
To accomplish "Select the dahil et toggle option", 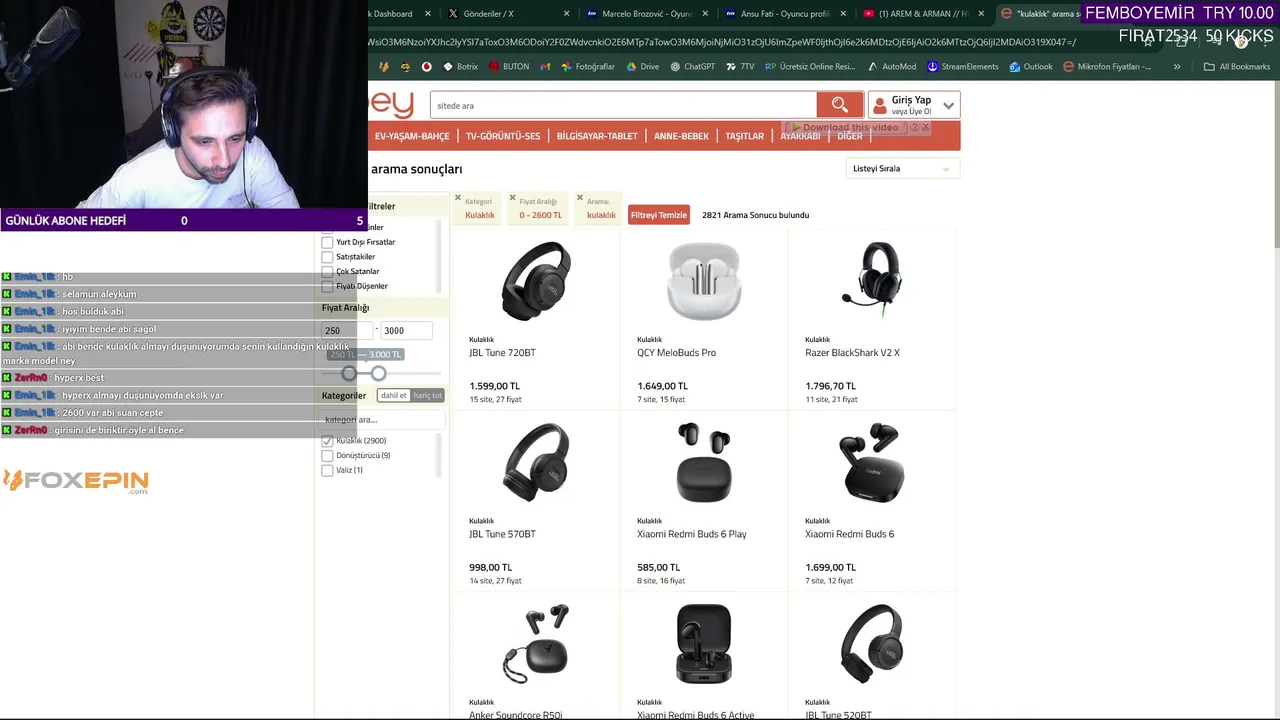I will pos(394,396).
